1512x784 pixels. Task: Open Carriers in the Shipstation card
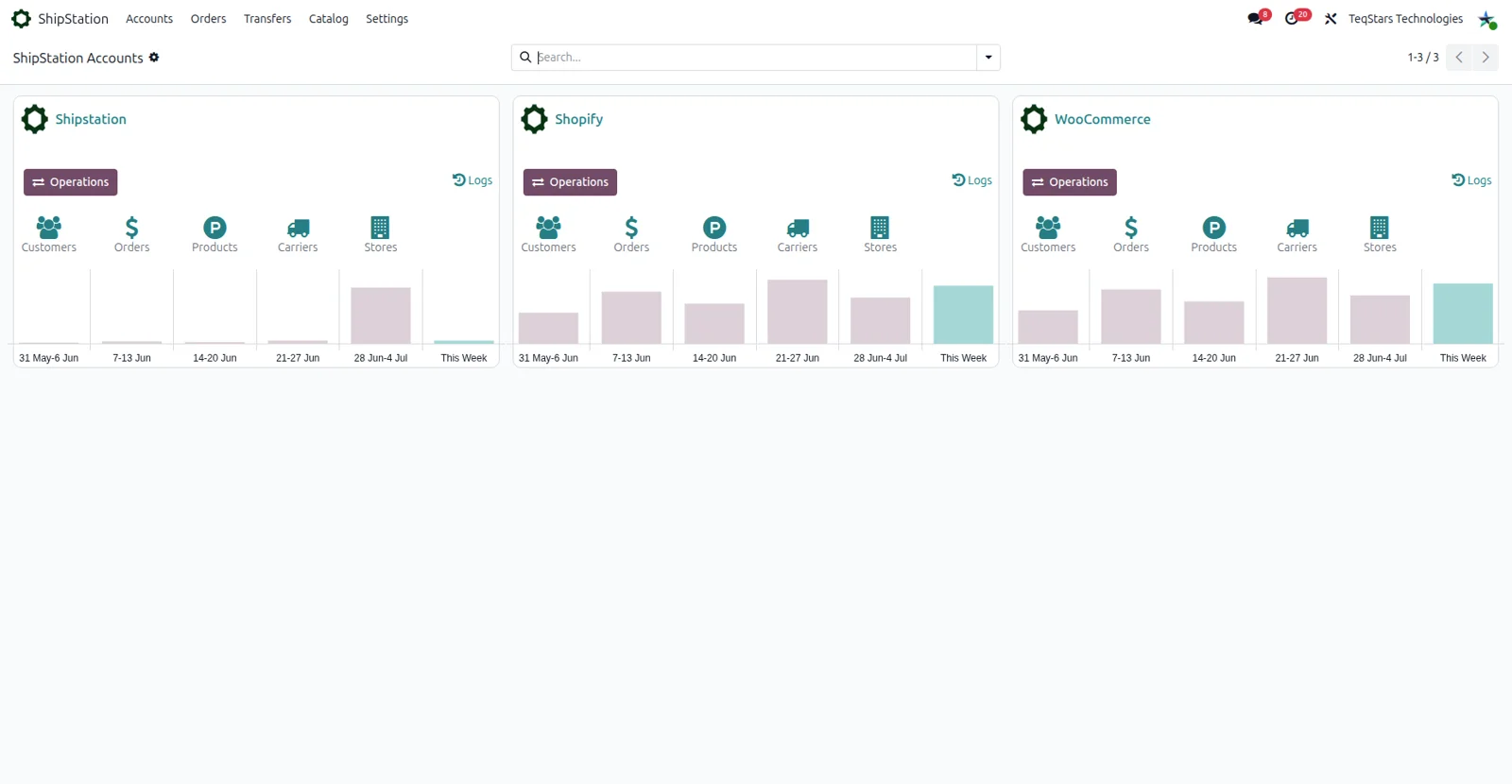(x=298, y=234)
